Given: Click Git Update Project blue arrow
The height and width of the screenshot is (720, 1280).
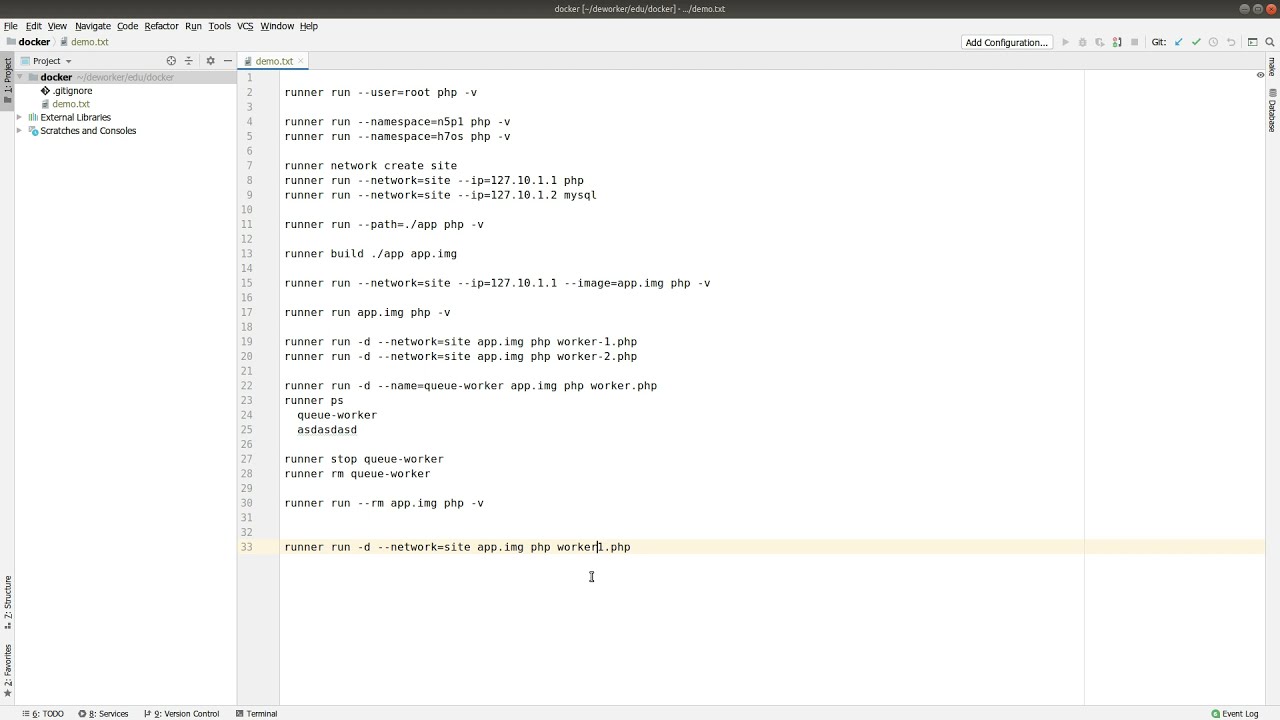Looking at the screenshot, I should (1178, 42).
